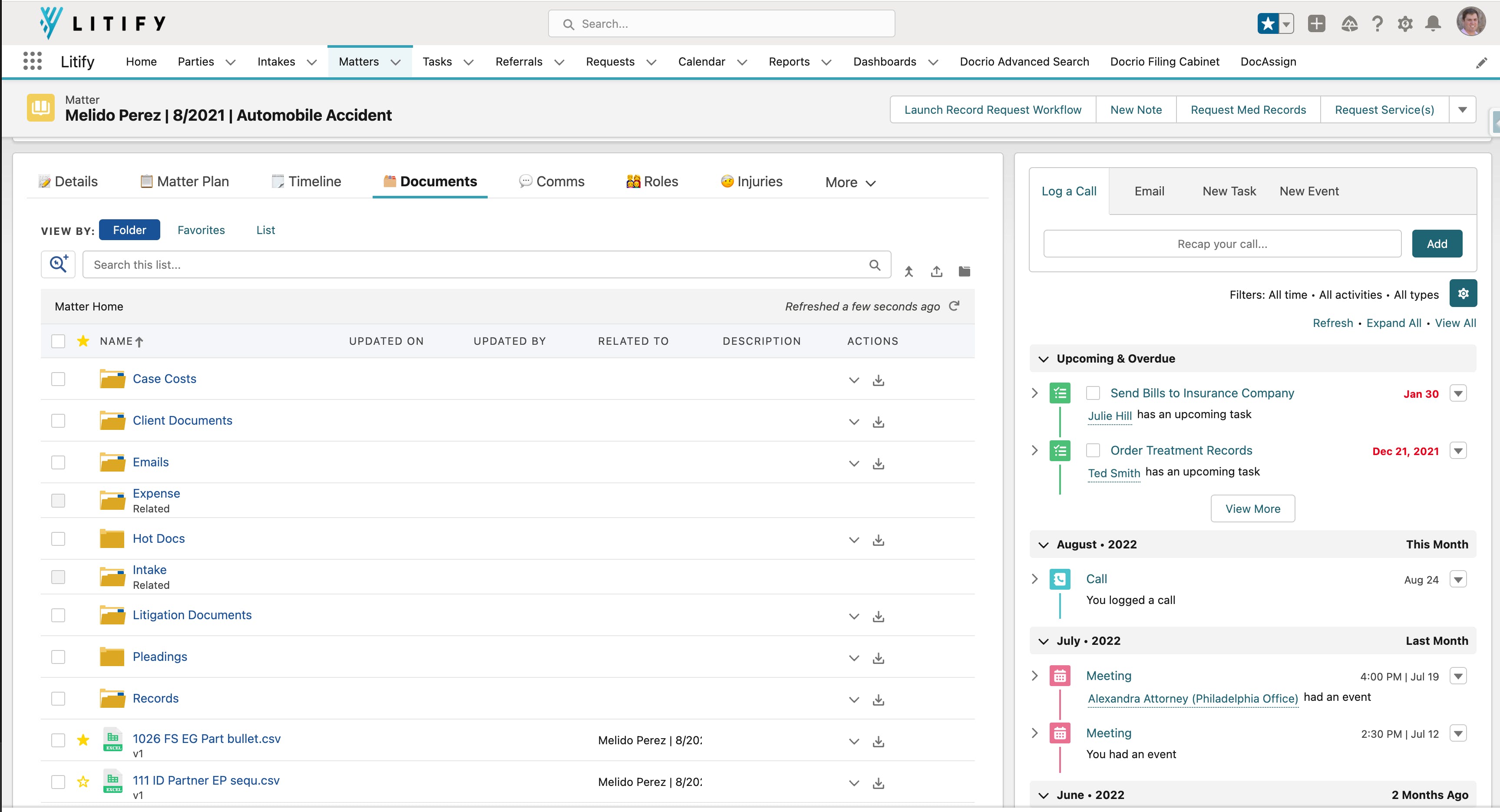The height and width of the screenshot is (812, 1500).
Task: Refresh the Matter Home document list
Action: [954, 306]
